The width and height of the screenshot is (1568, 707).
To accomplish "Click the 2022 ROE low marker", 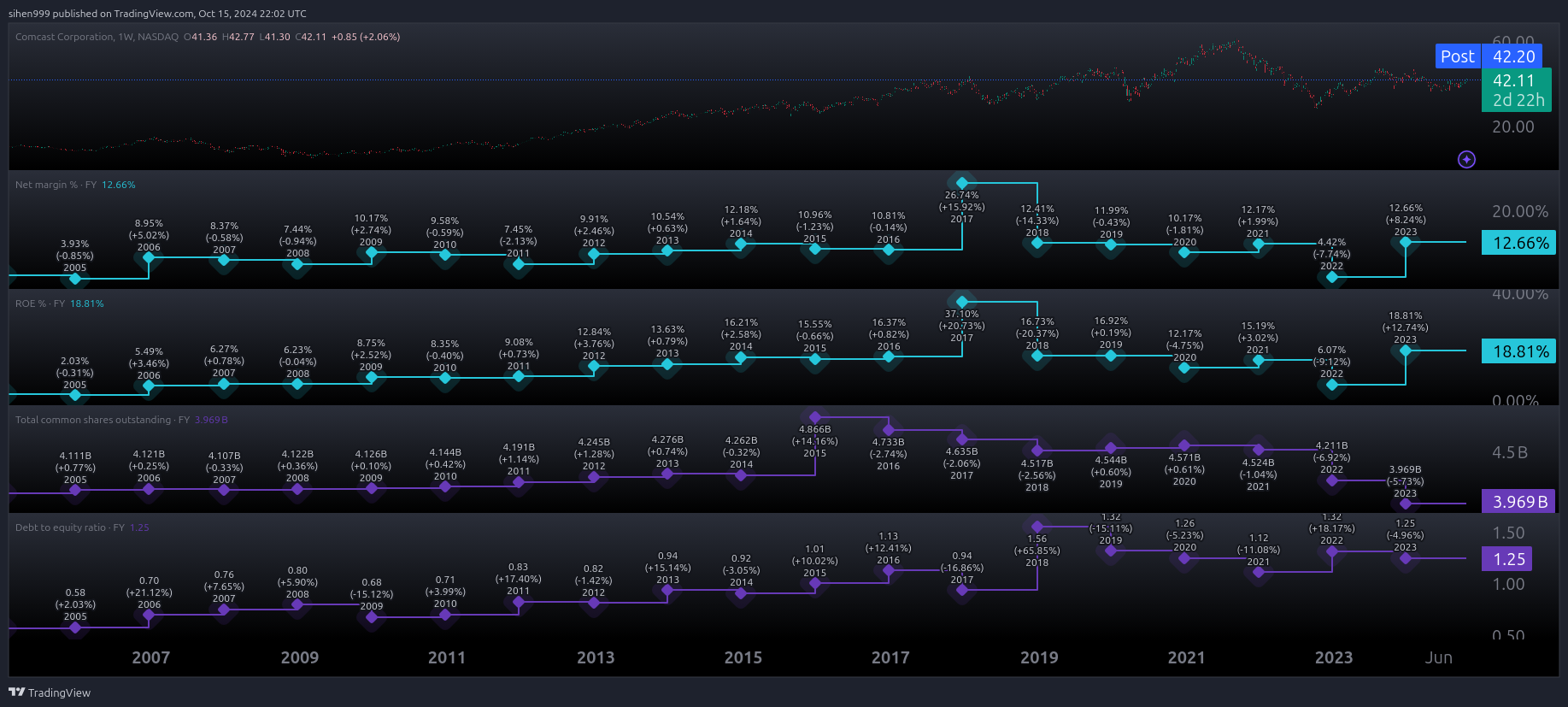I will (1332, 385).
